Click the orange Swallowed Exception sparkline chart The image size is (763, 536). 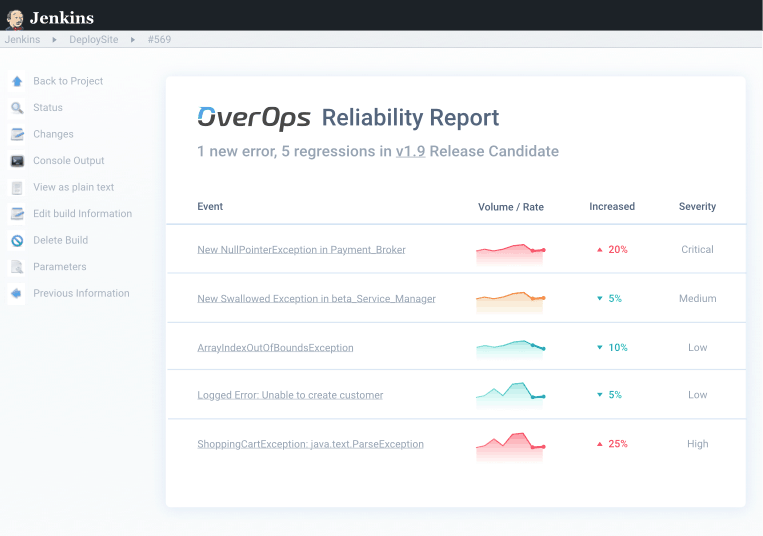[510, 302]
